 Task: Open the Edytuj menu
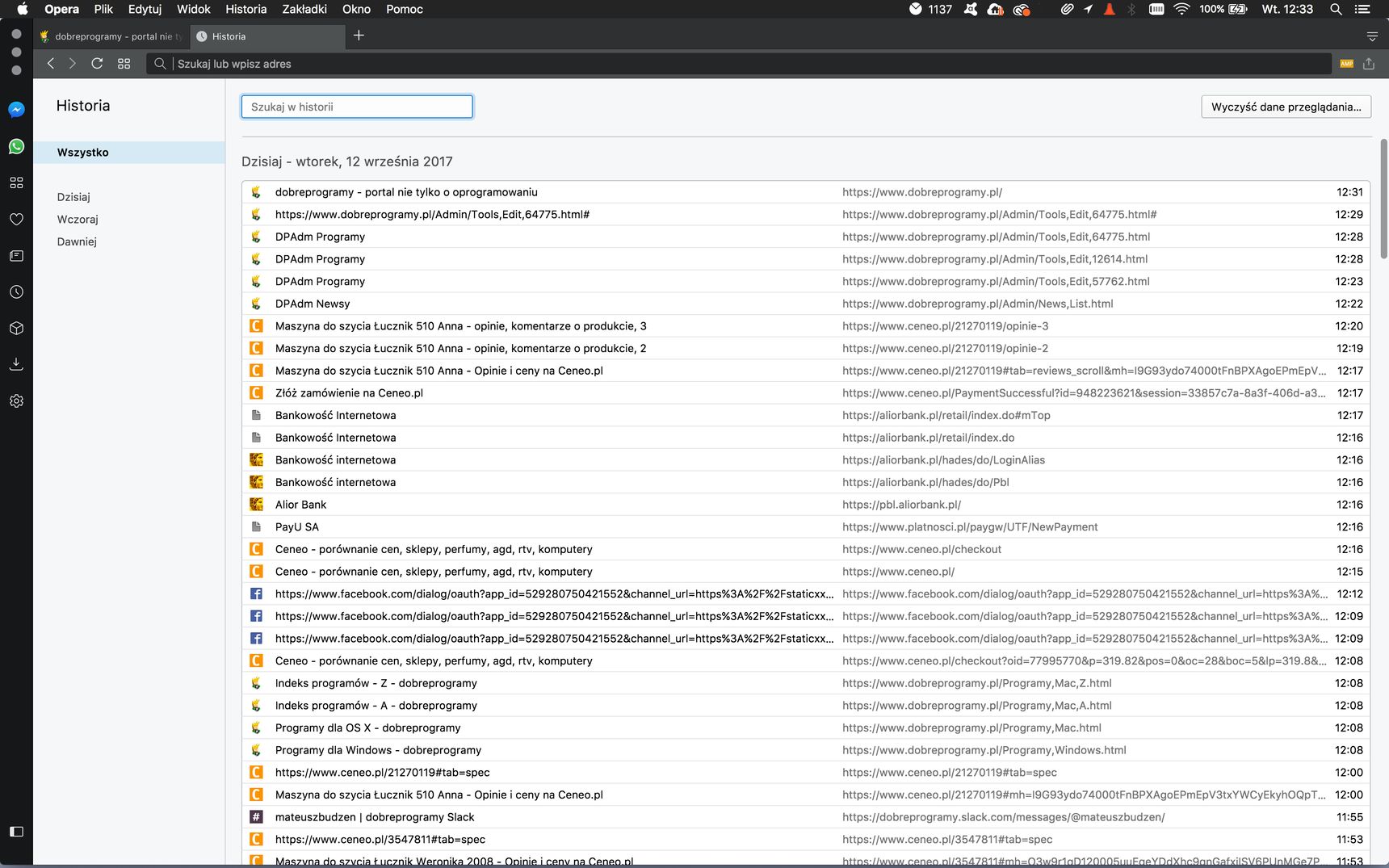click(x=145, y=9)
